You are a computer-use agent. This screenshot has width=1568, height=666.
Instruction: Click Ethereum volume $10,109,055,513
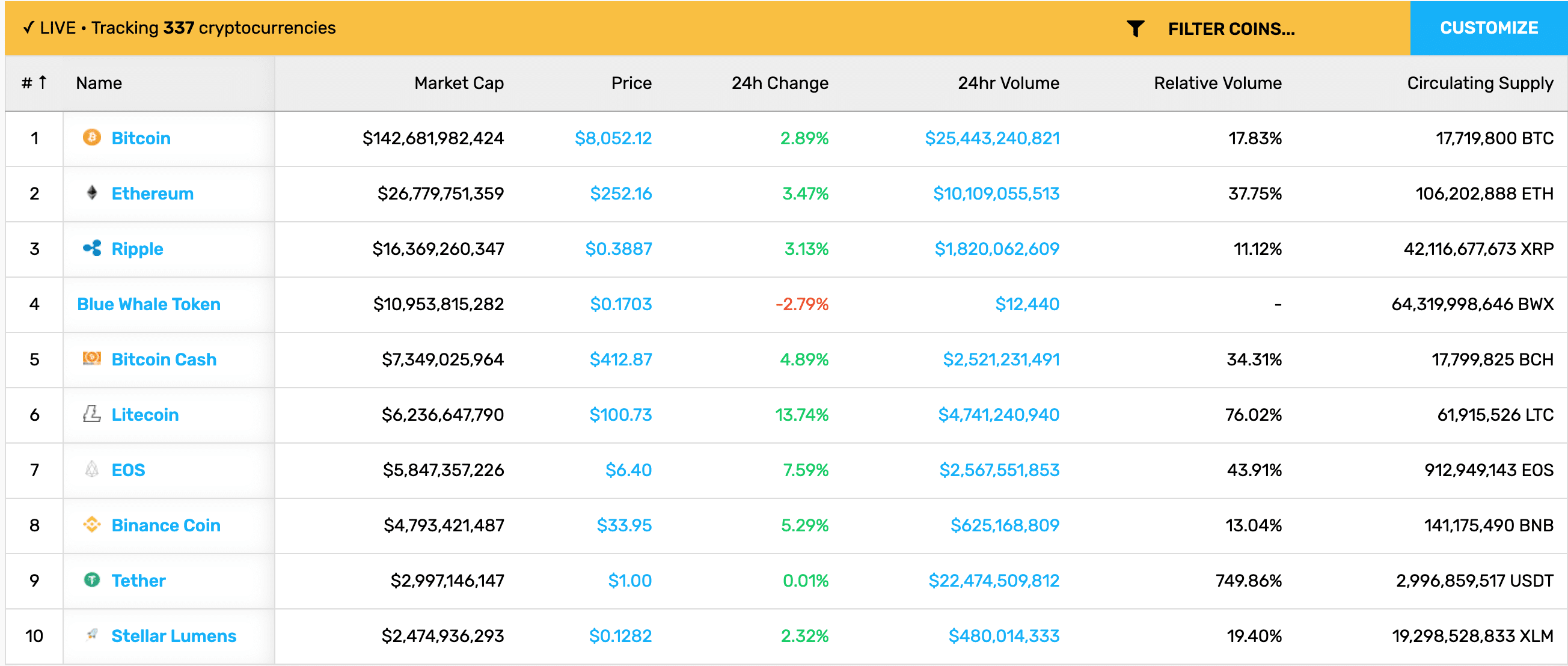coord(996,194)
